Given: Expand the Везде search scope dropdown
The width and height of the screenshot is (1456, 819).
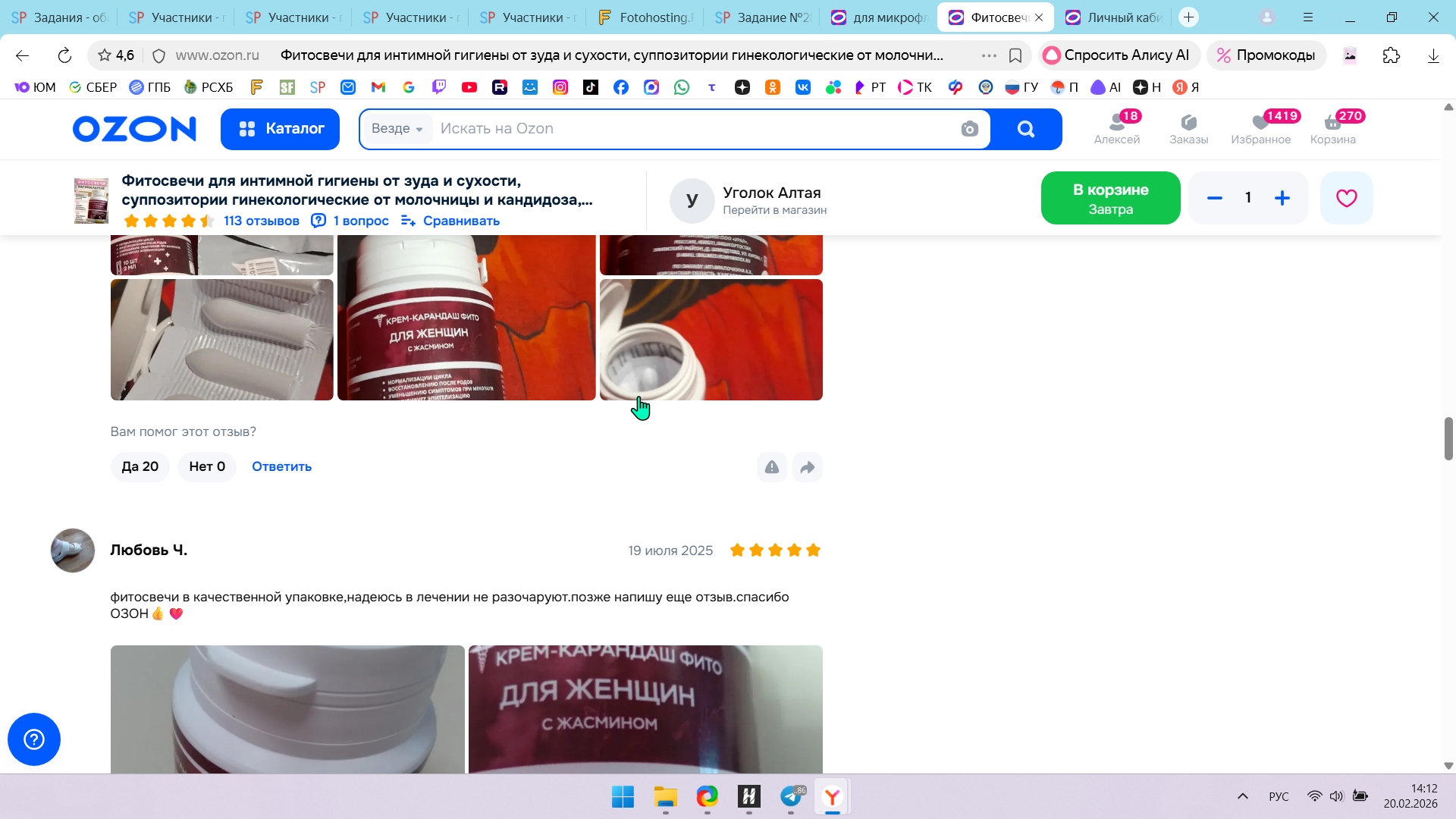Looking at the screenshot, I should tap(397, 129).
